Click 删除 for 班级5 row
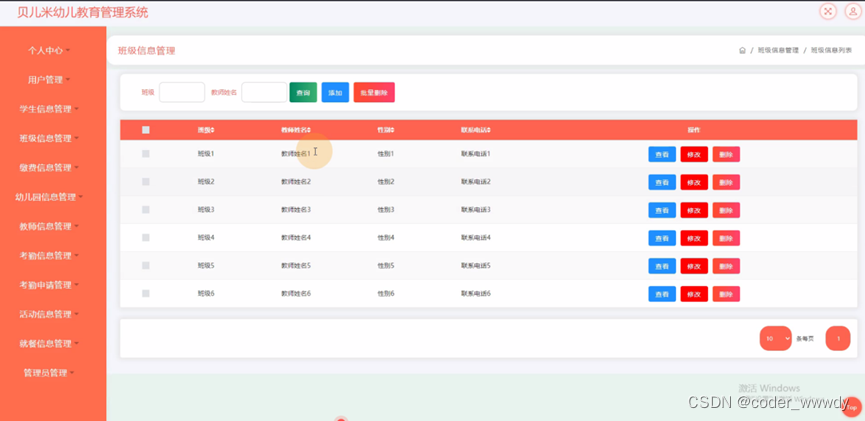This screenshot has height=421, width=865. (x=726, y=266)
